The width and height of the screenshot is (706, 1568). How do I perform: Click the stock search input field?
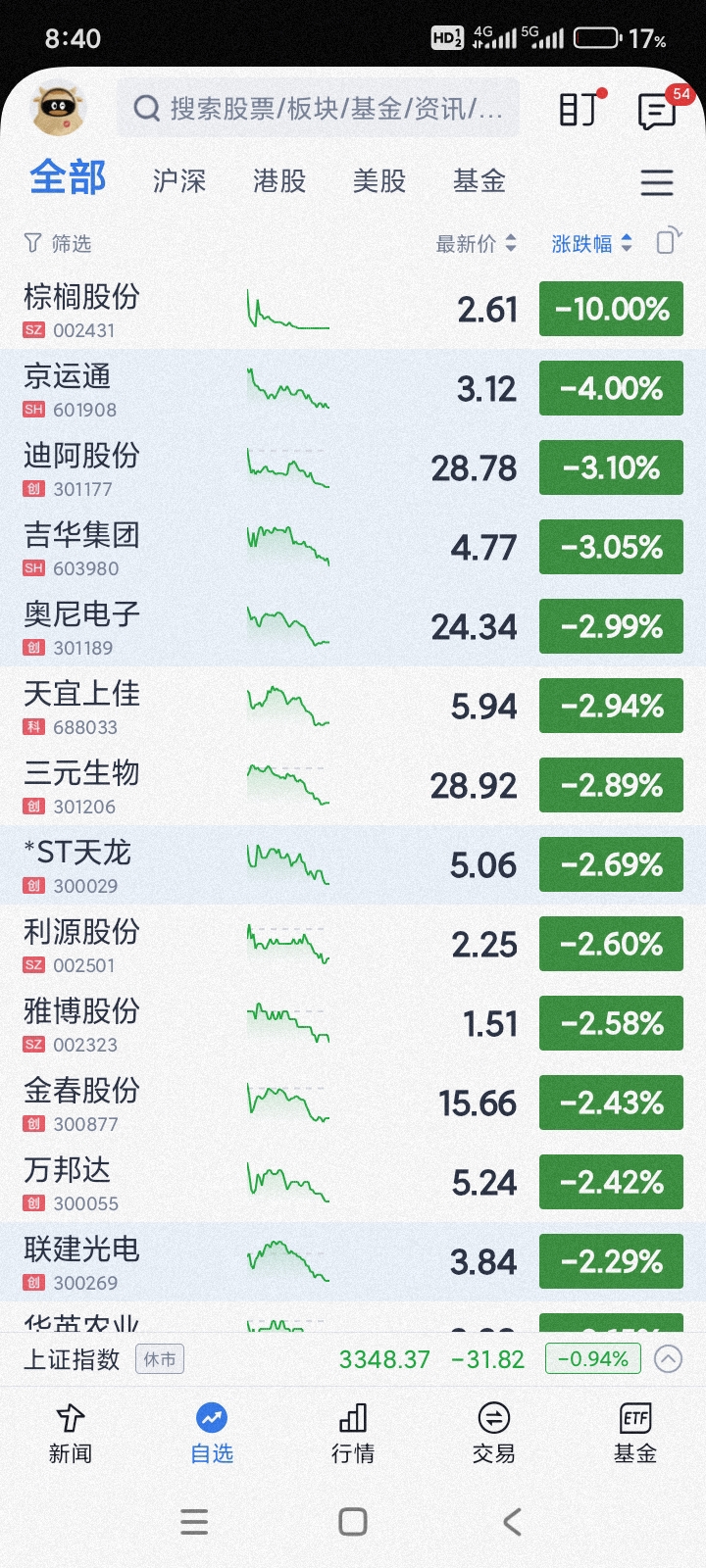[318, 109]
